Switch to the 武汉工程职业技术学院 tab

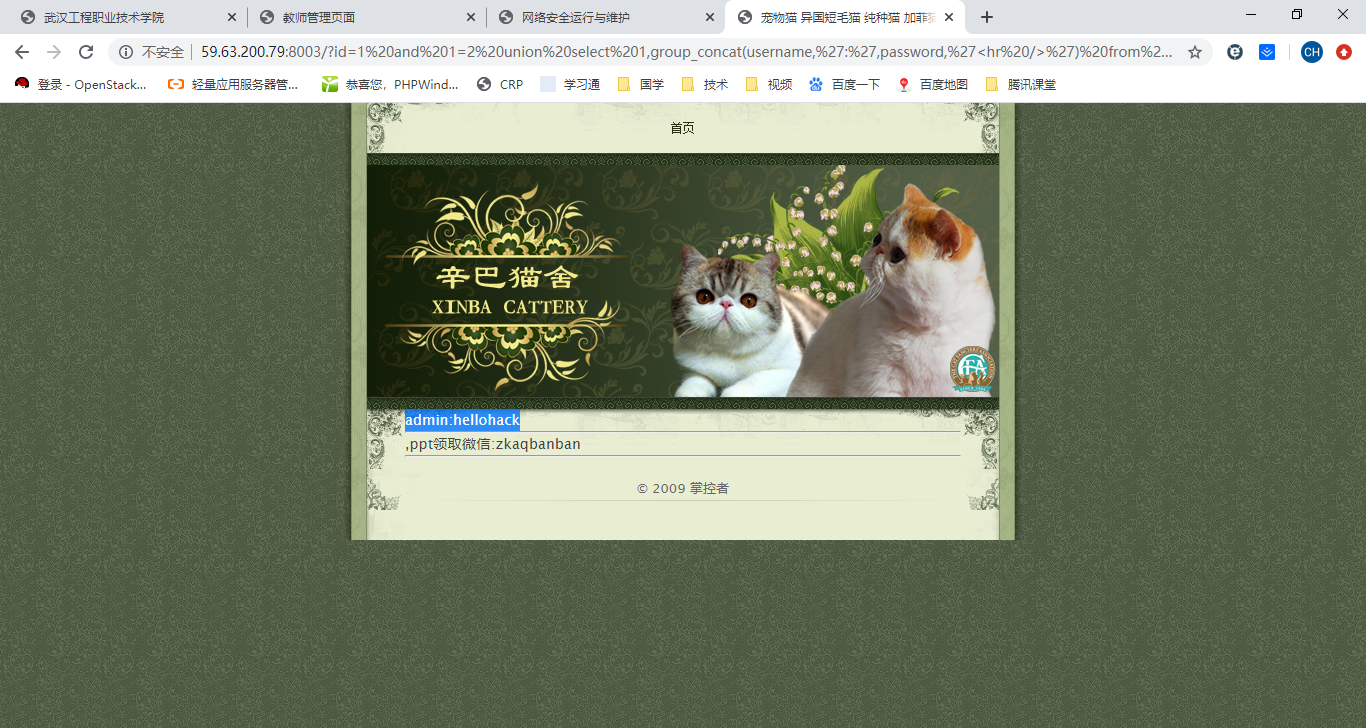128,17
